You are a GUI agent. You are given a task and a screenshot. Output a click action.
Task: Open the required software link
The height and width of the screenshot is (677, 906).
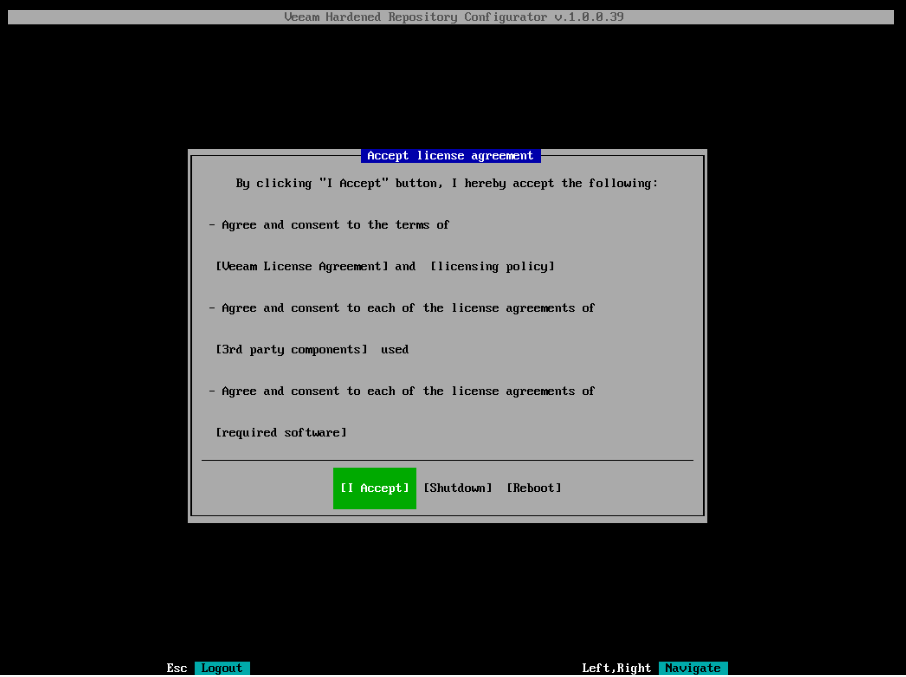(281, 433)
